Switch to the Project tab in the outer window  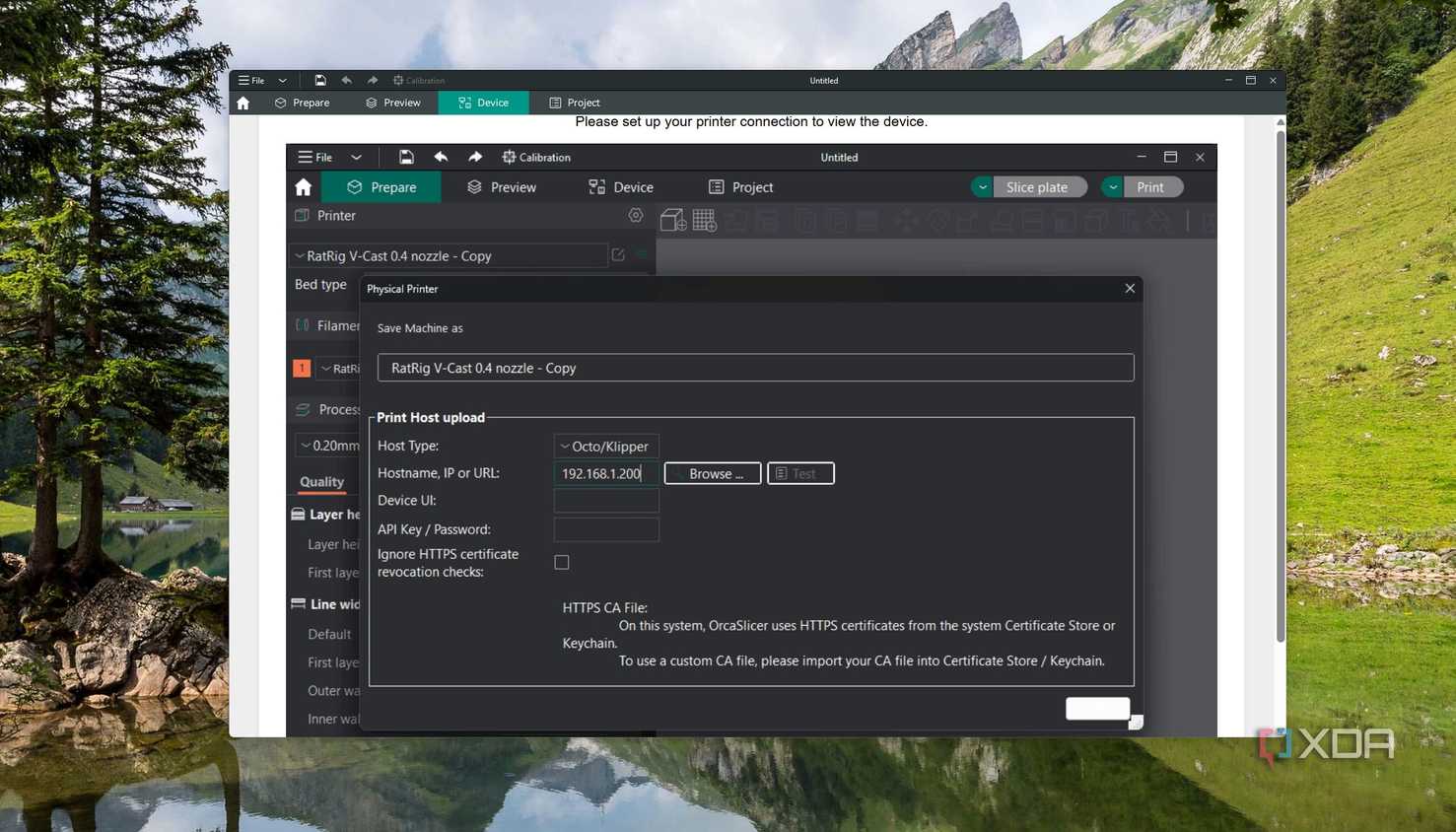click(575, 103)
